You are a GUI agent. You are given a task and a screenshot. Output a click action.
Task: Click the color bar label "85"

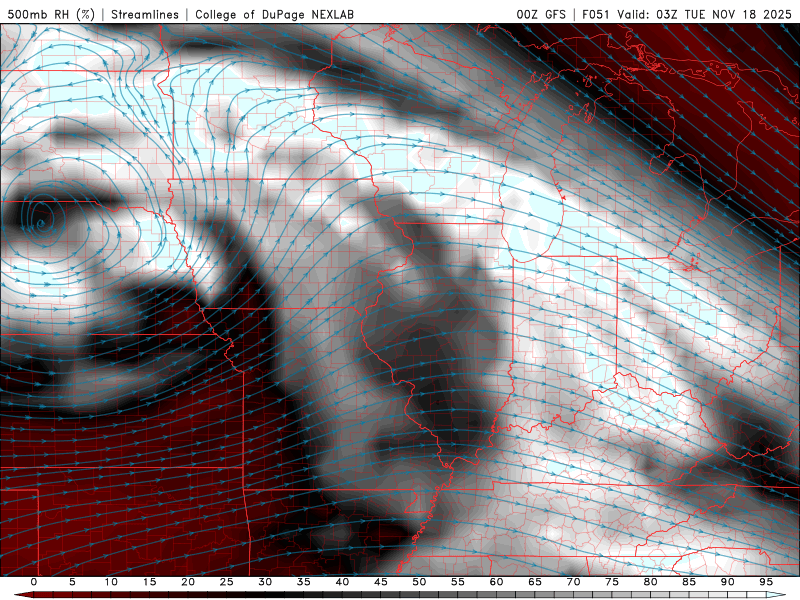(x=689, y=582)
